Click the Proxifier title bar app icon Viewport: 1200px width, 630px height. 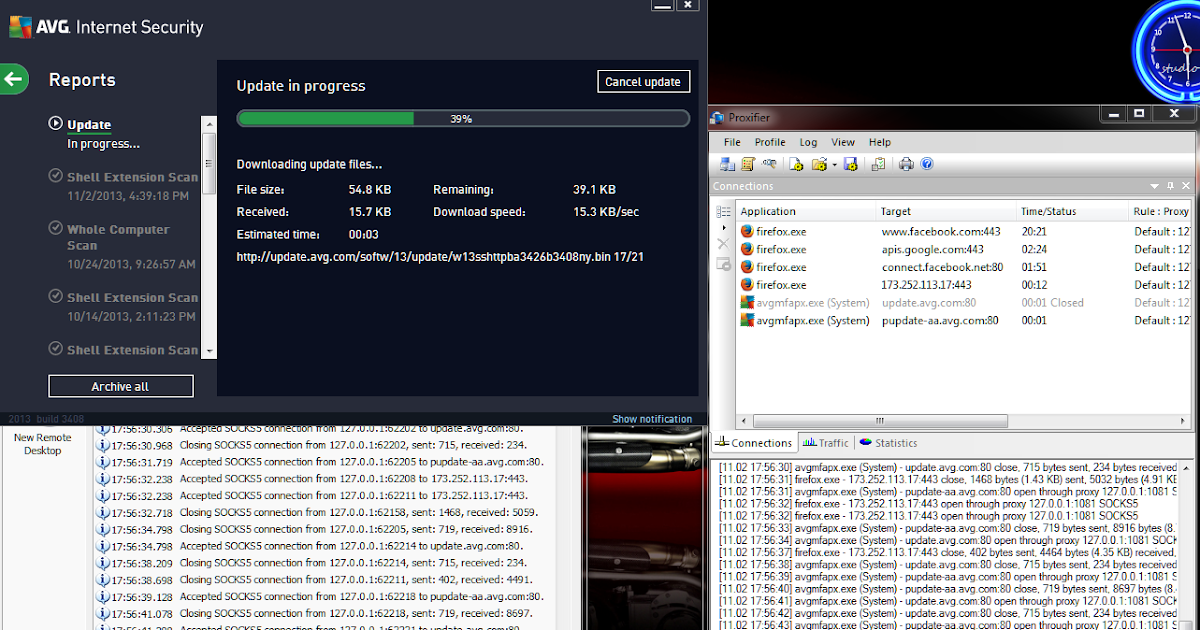tap(717, 118)
